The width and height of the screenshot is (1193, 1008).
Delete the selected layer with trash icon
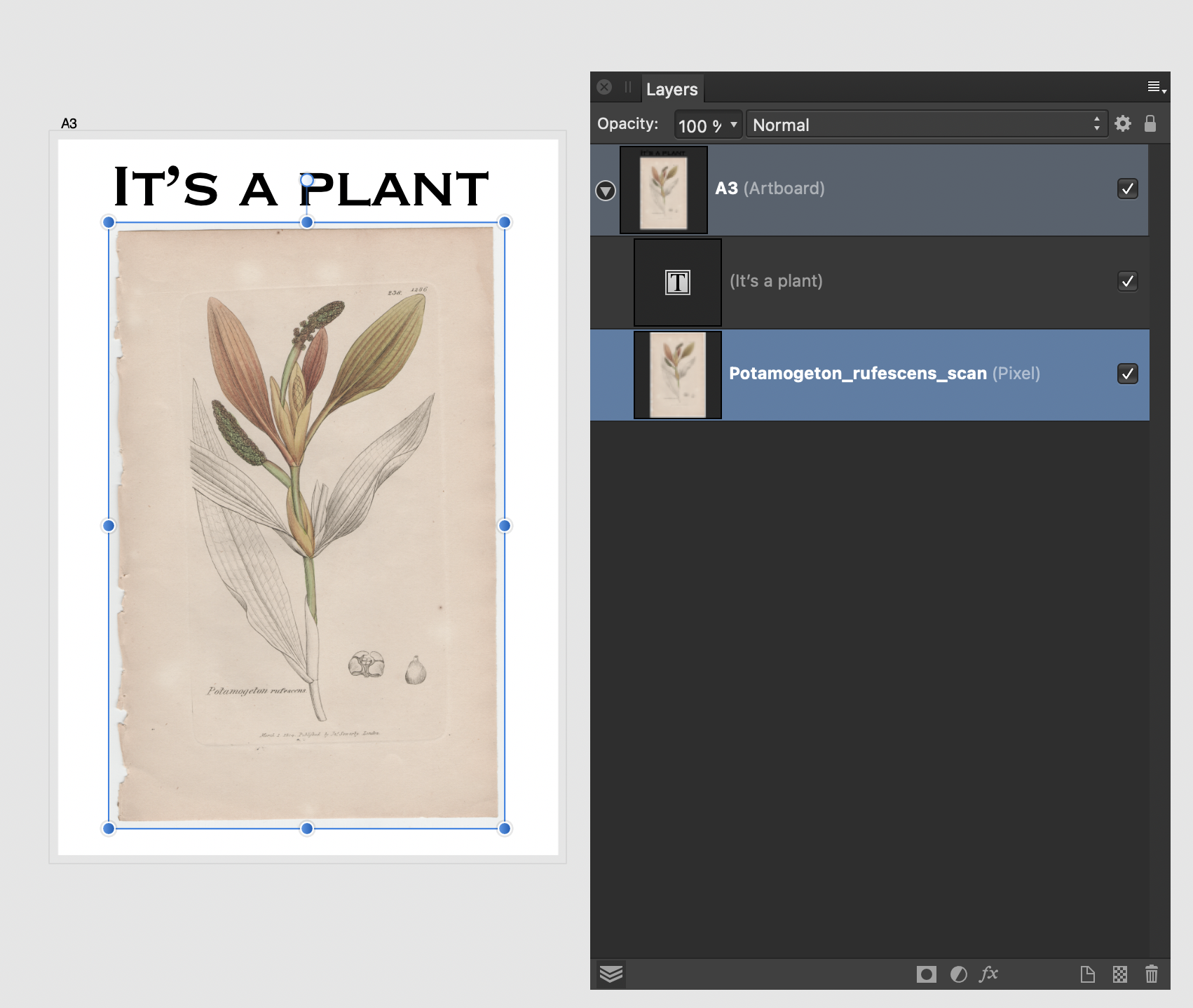pyautogui.click(x=1152, y=974)
